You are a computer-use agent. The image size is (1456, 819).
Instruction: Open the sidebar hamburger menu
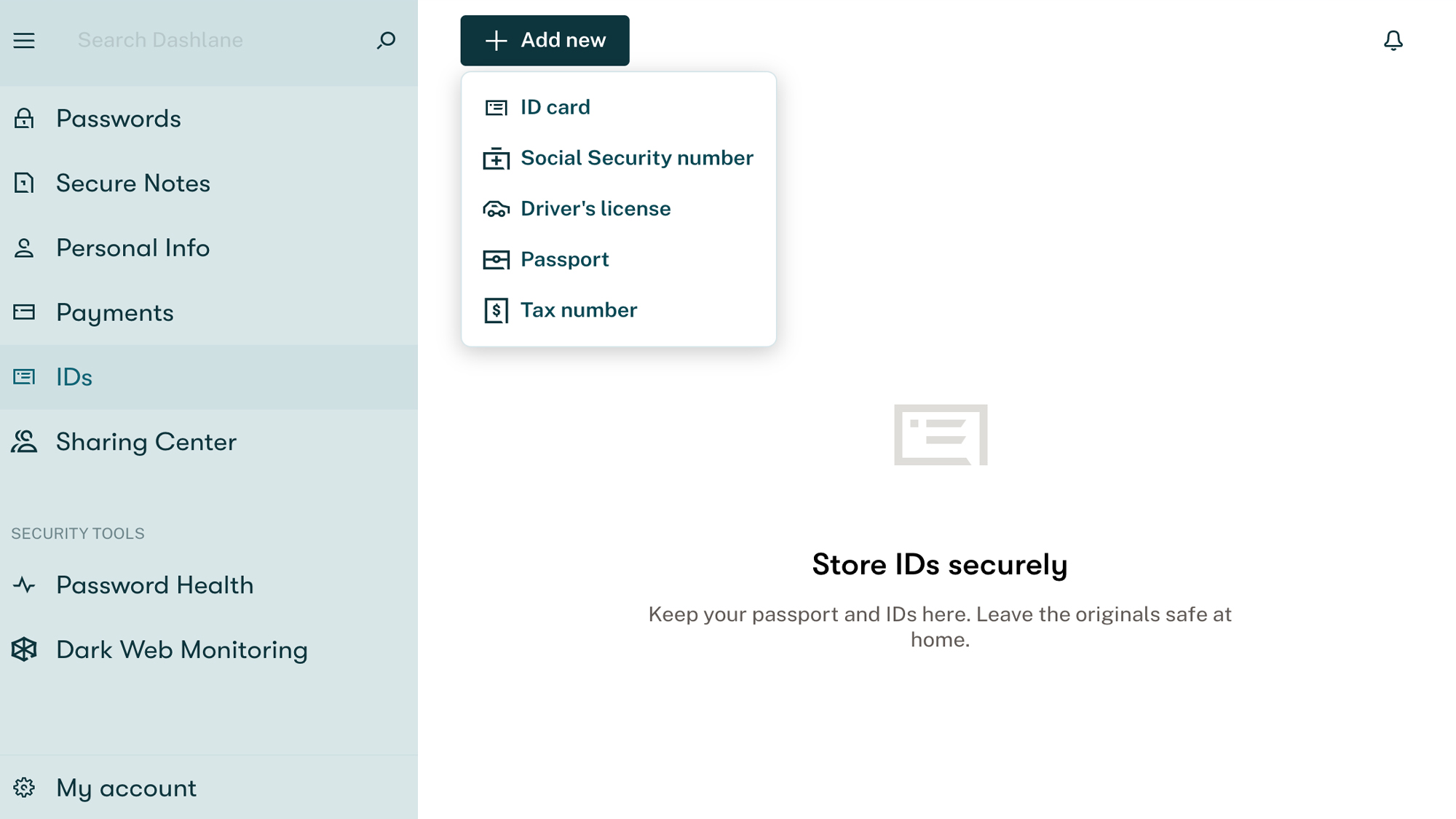coord(24,41)
